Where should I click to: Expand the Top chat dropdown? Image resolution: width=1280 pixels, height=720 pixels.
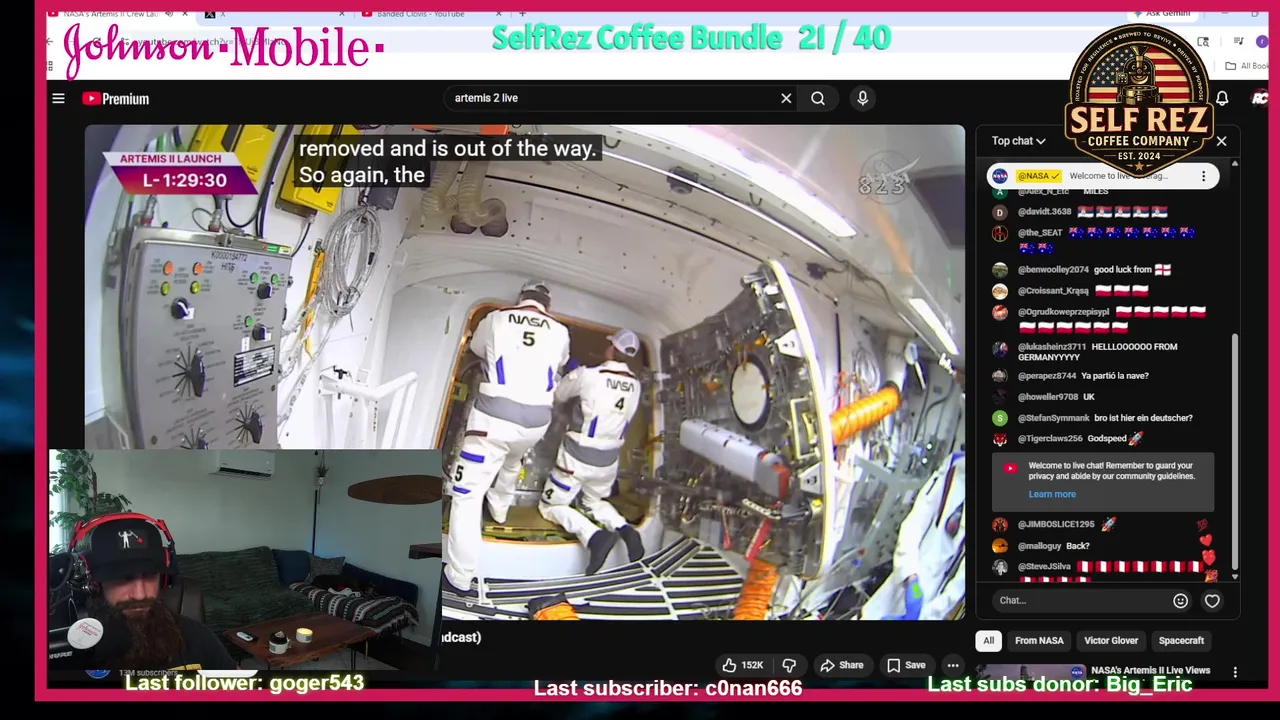click(1018, 141)
